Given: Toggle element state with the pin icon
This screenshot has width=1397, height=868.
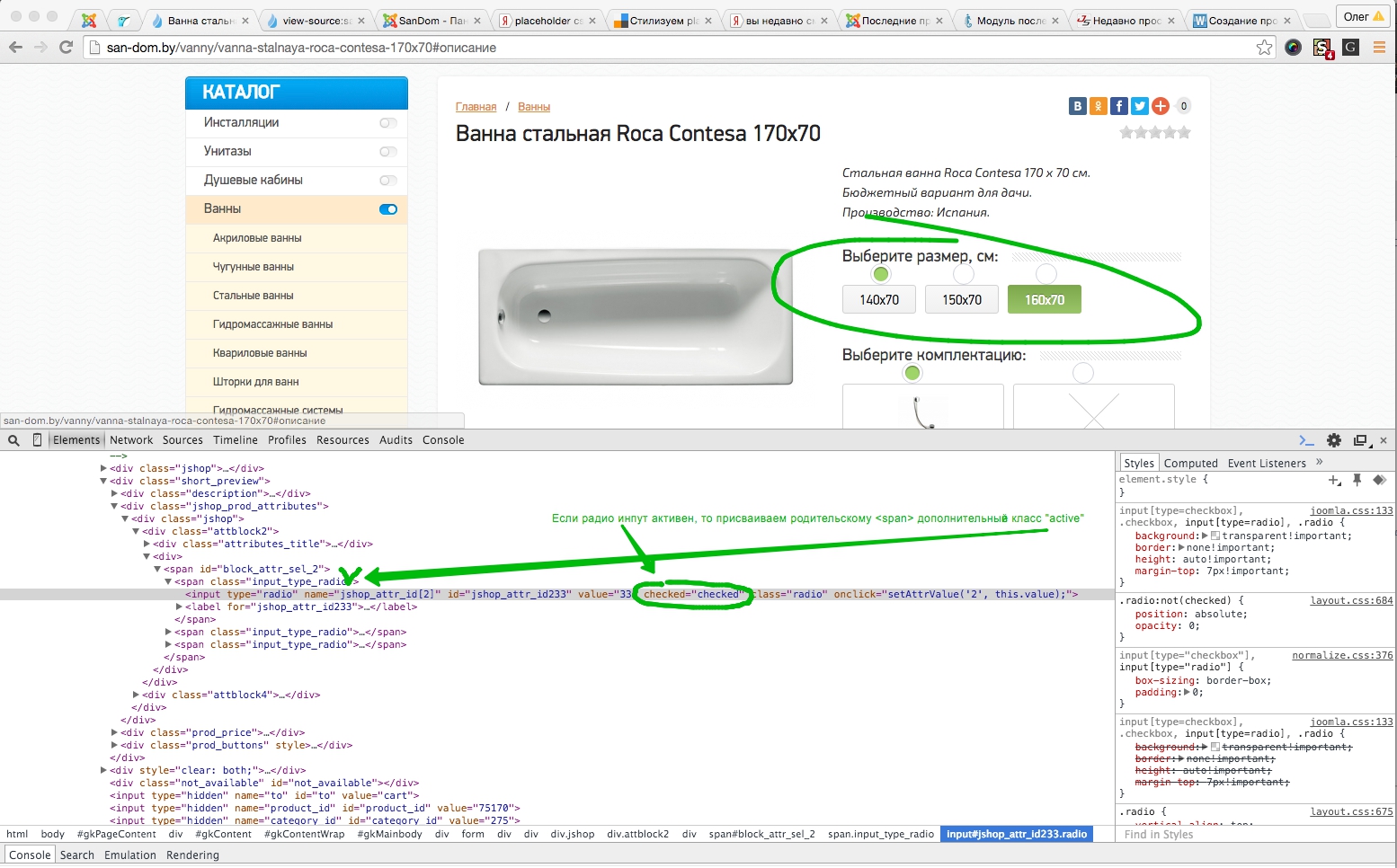Looking at the screenshot, I should (1357, 480).
